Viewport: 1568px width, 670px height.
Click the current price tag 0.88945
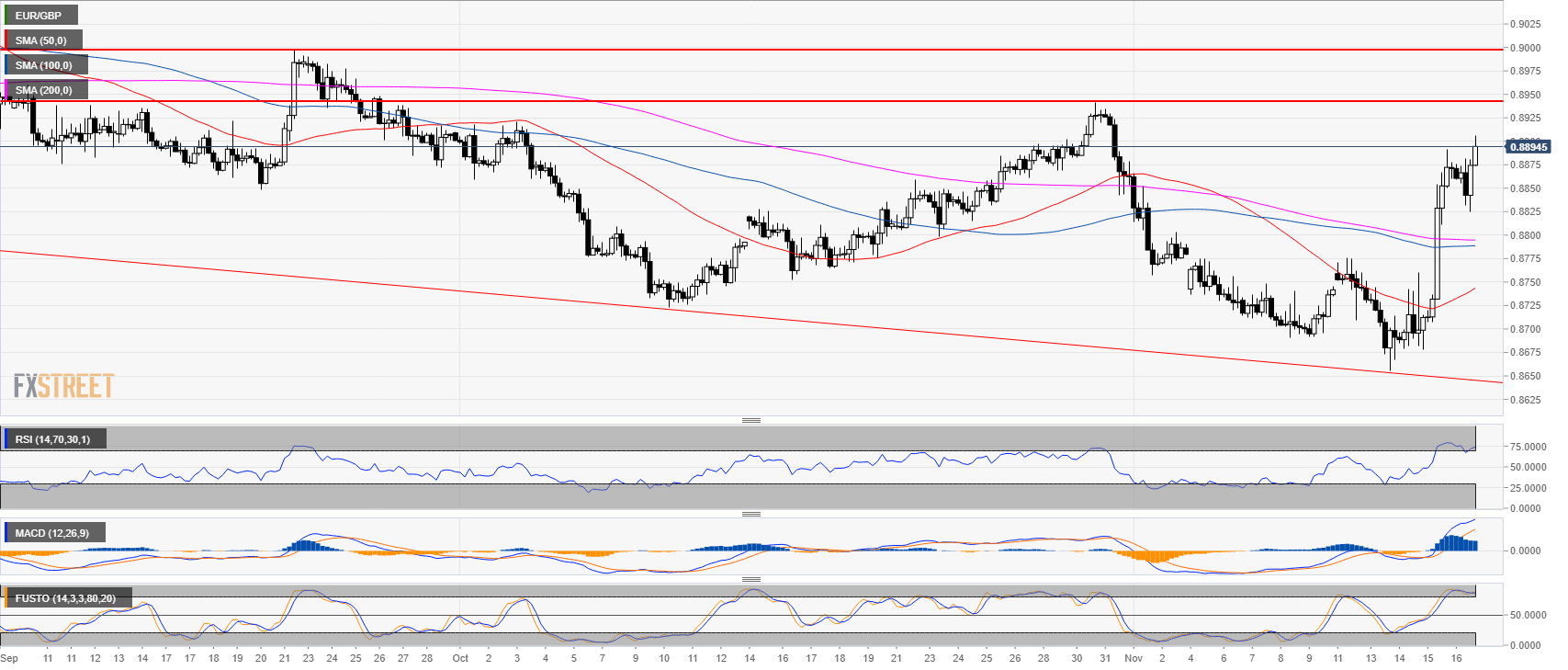1528,147
